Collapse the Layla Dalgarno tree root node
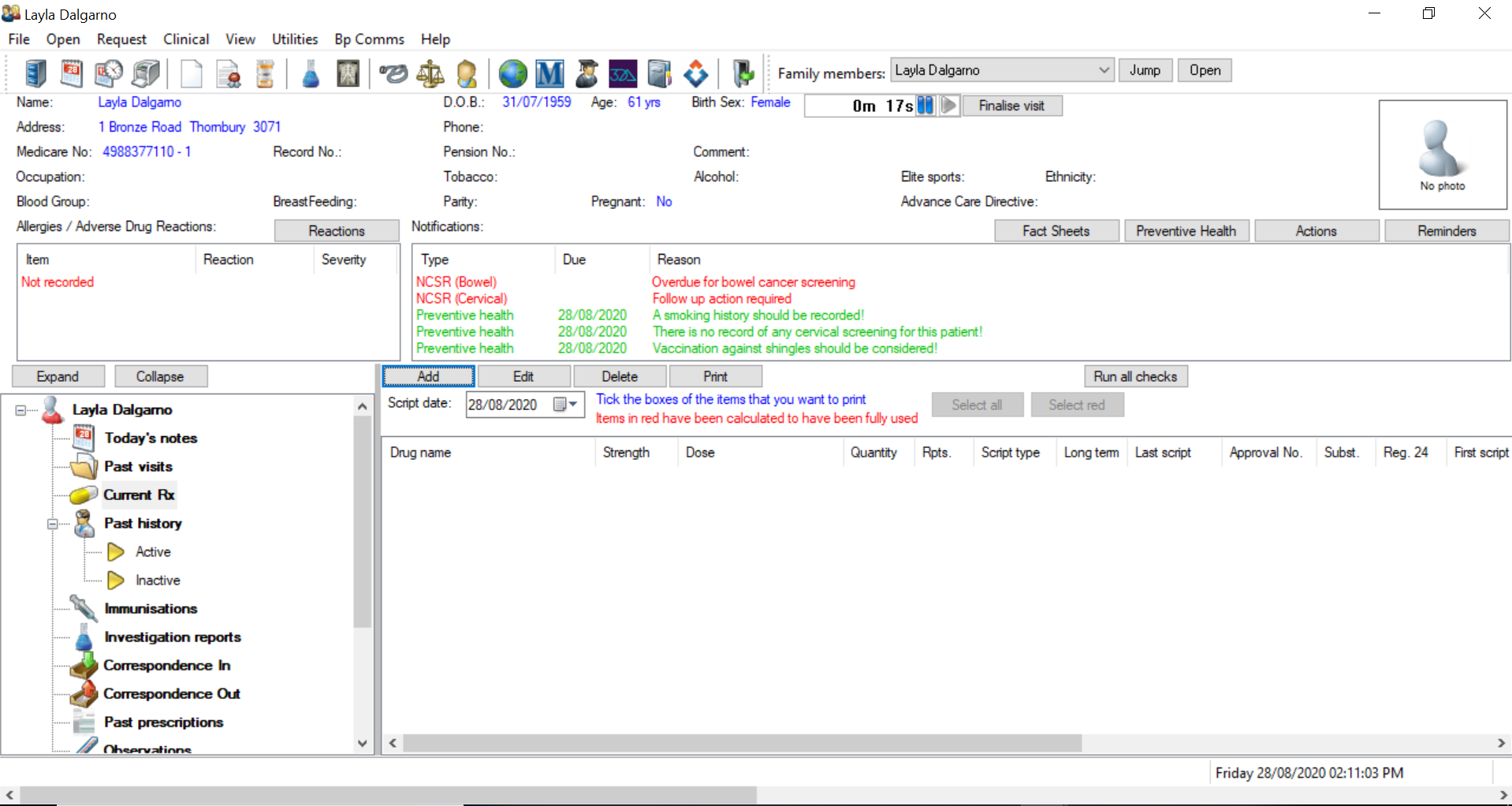The height and width of the screenshot is (806, 1512). click(21, 410)
